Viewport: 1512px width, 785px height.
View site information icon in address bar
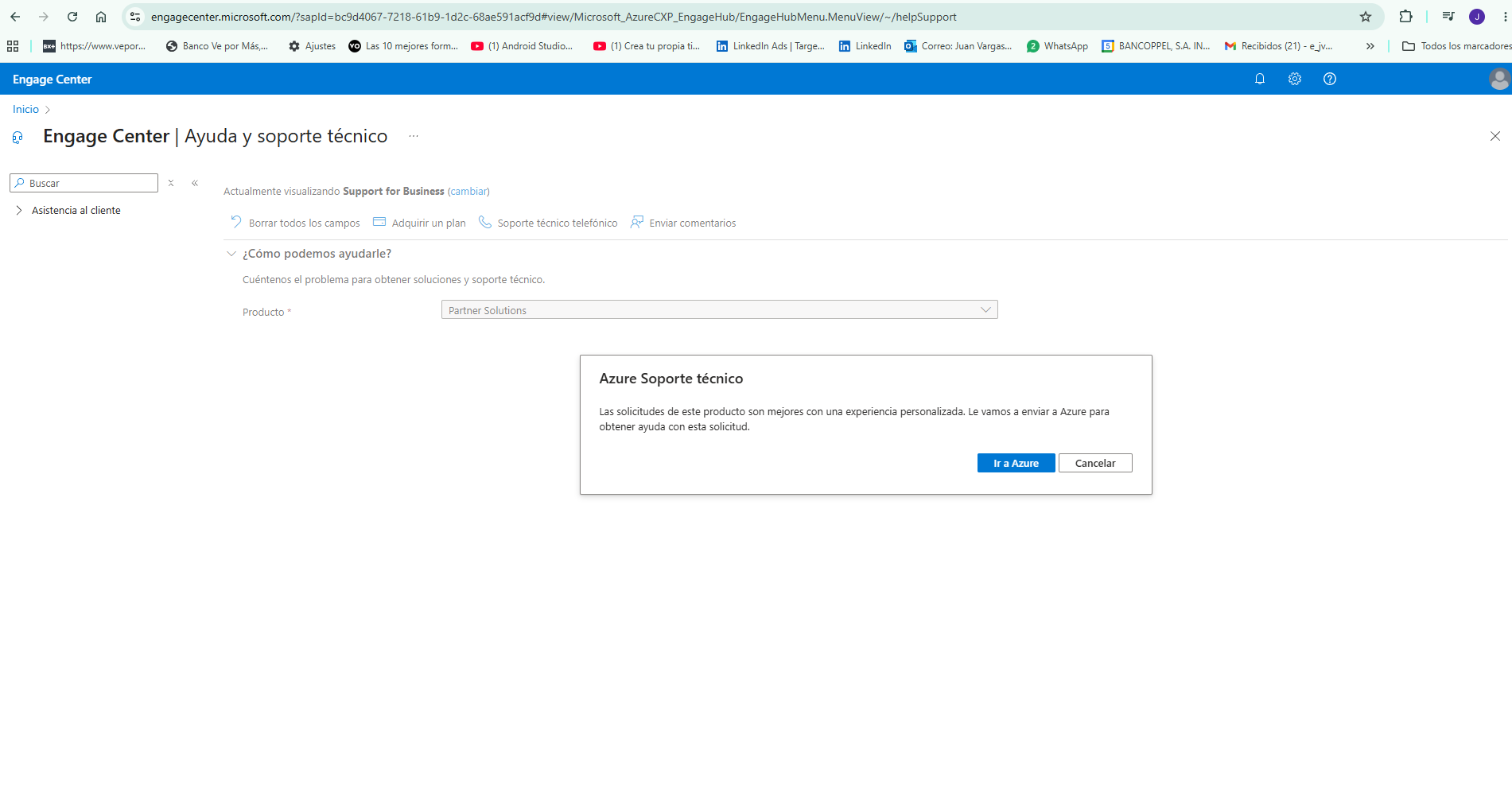pyautogui.click(x=135, y=17)
